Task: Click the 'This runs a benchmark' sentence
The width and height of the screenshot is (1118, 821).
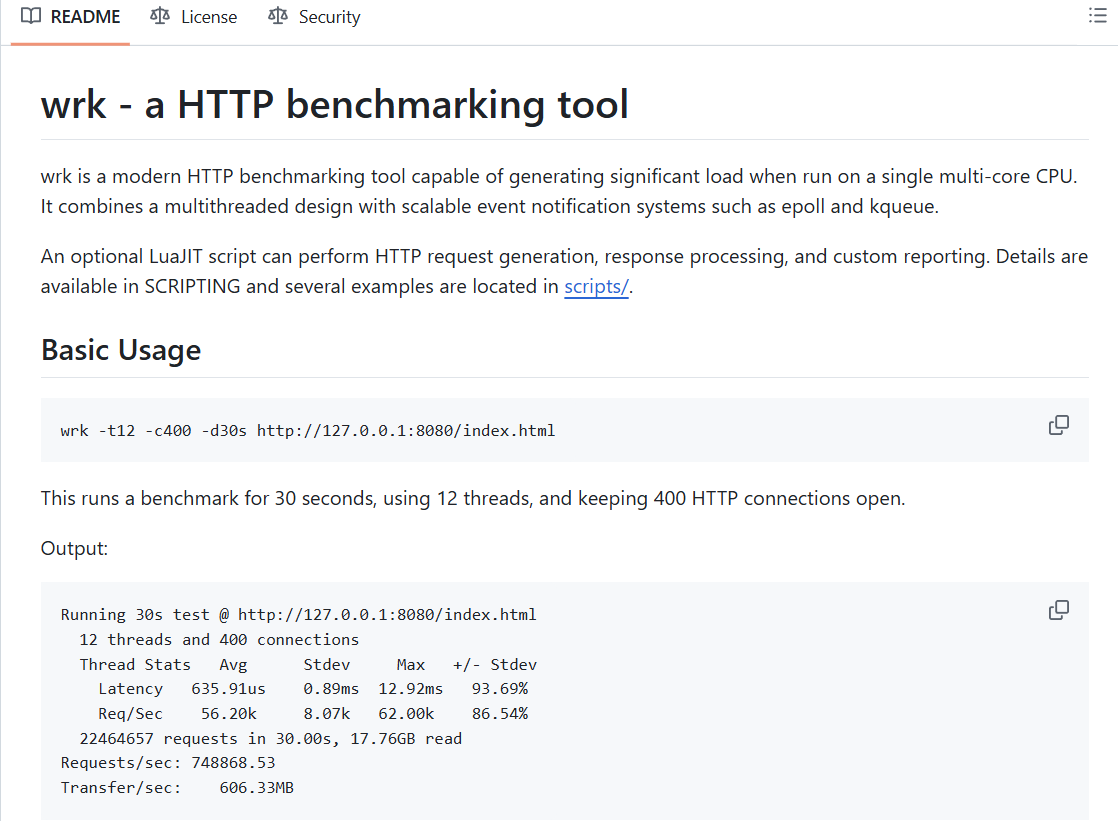Action: [x=472, y=498]
